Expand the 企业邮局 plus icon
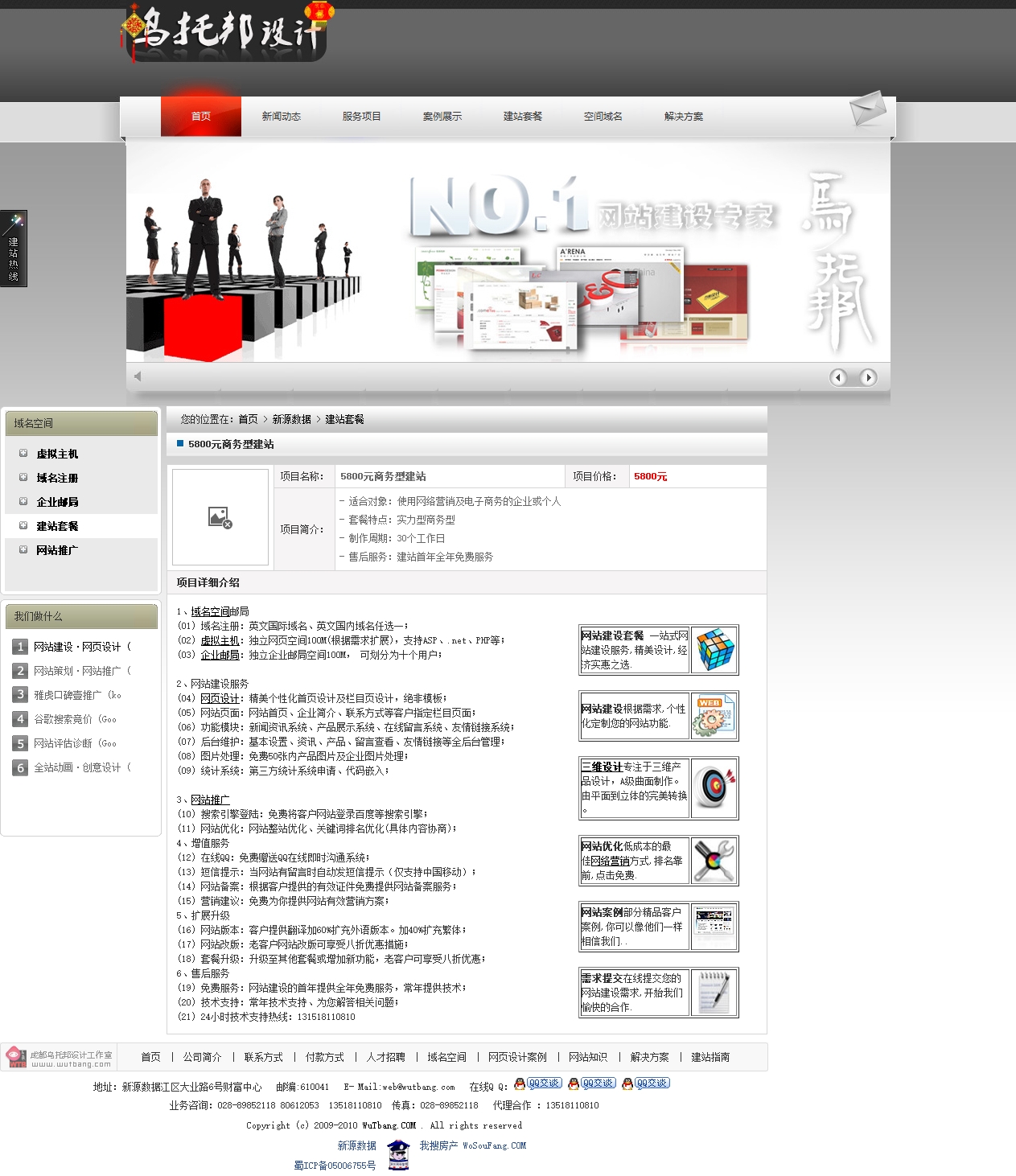Image resolution: width=1016 pixels, height=1176 pixels. tap(23, 501)
